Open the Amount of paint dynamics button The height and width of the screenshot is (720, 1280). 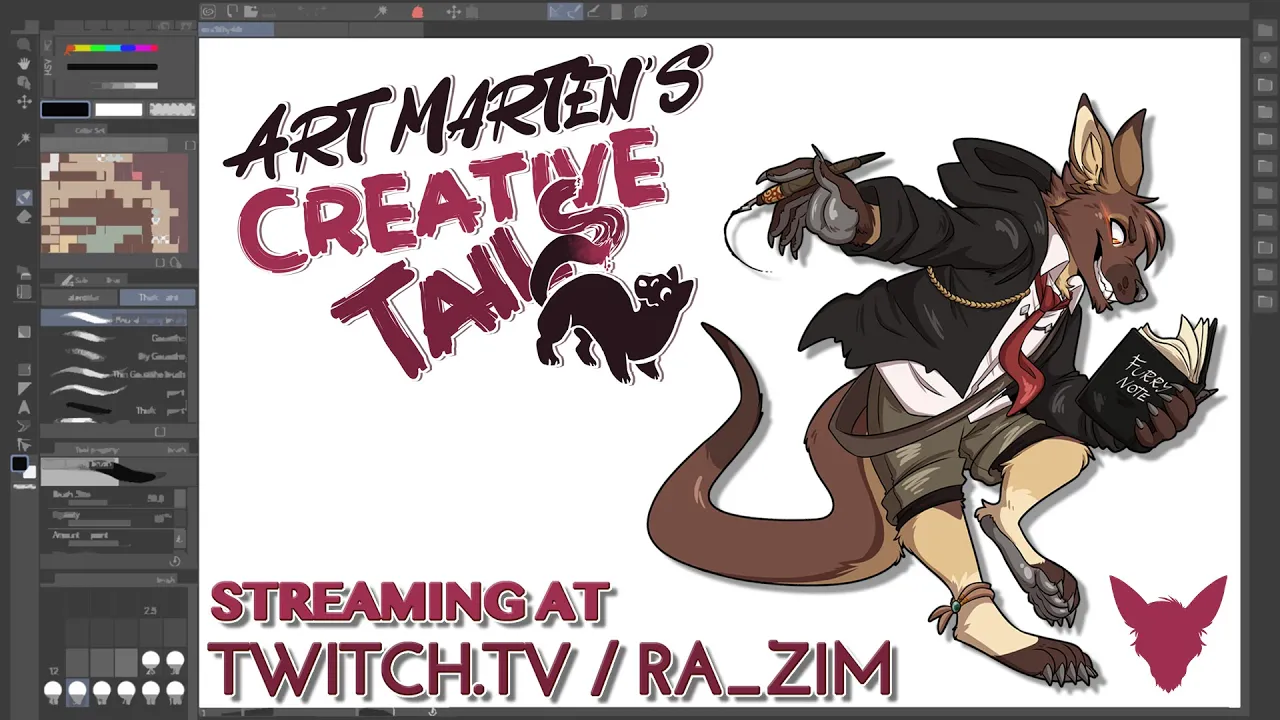click(180, 538)
